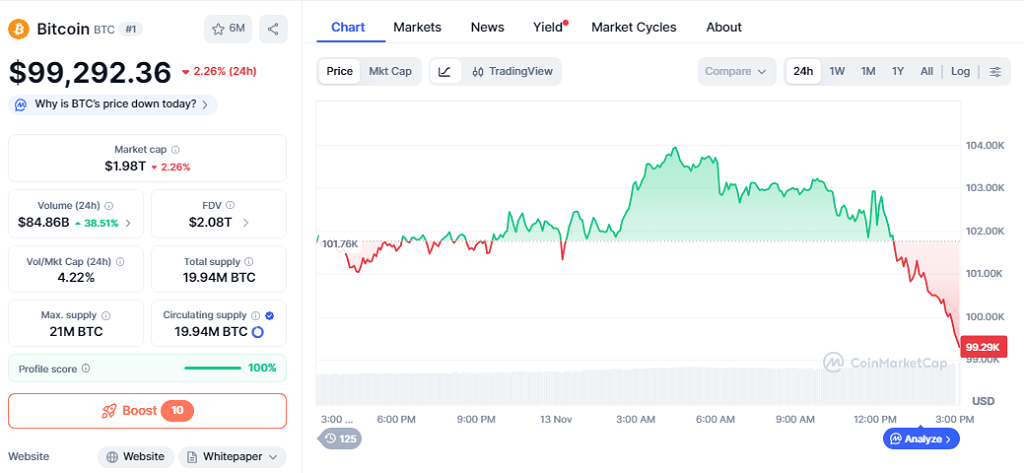This screenshot has height=473, width=1024.
Task: Select the 1M time range
Action: click(x=868, y=71)
